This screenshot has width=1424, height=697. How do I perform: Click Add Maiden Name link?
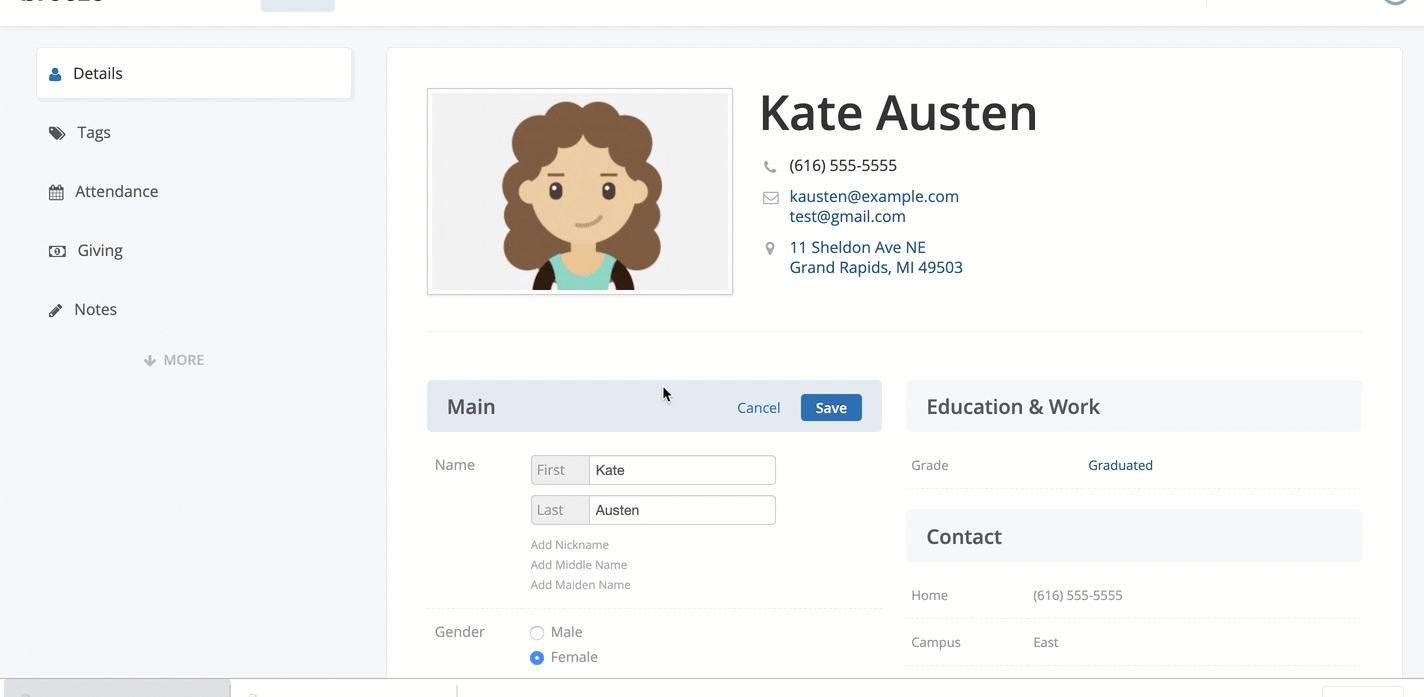pyautogui.click(x=581, y=585)
